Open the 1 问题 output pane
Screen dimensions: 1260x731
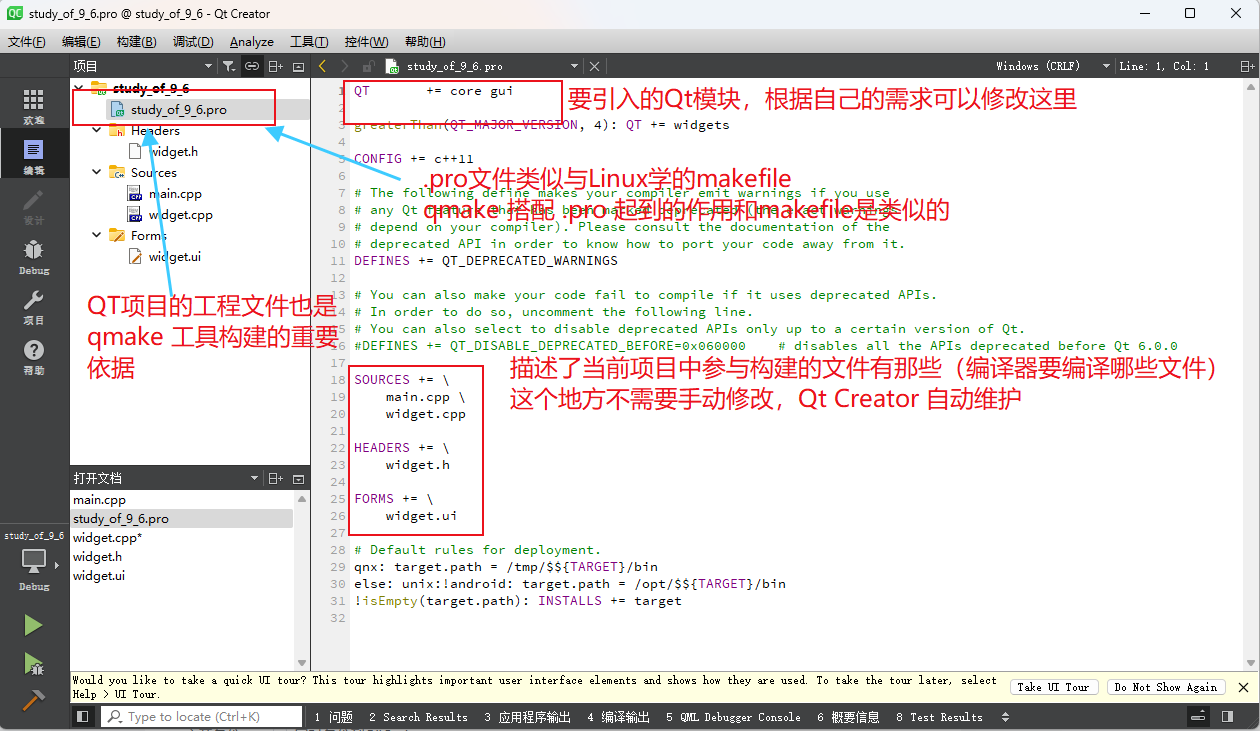[x=334, y=717]
